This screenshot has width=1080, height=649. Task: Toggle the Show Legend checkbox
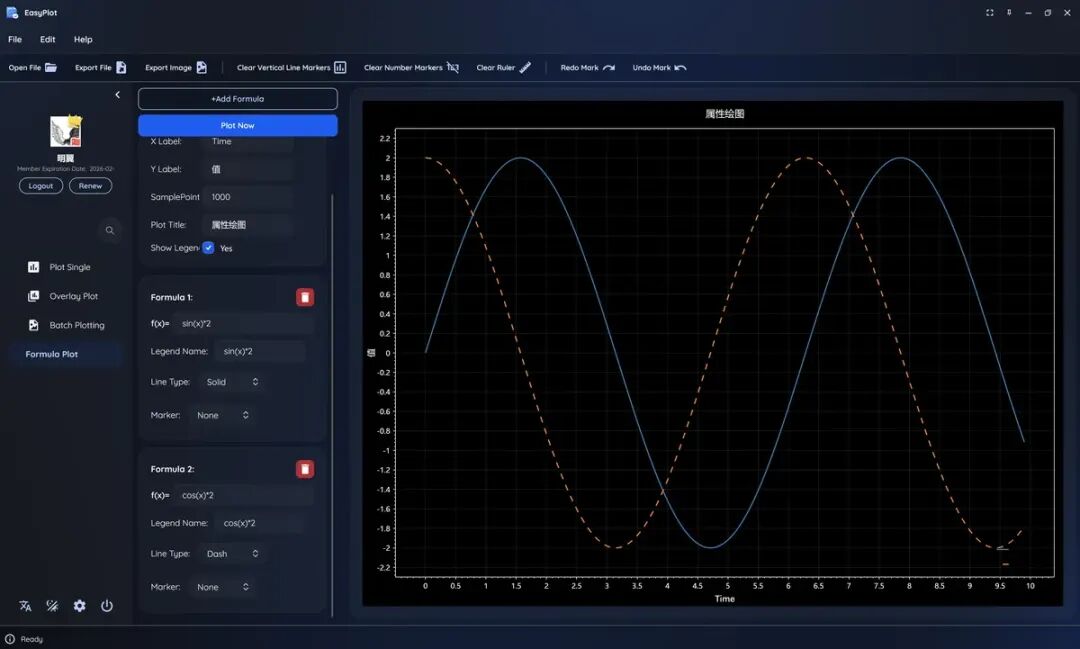click(x=208, y=248)
